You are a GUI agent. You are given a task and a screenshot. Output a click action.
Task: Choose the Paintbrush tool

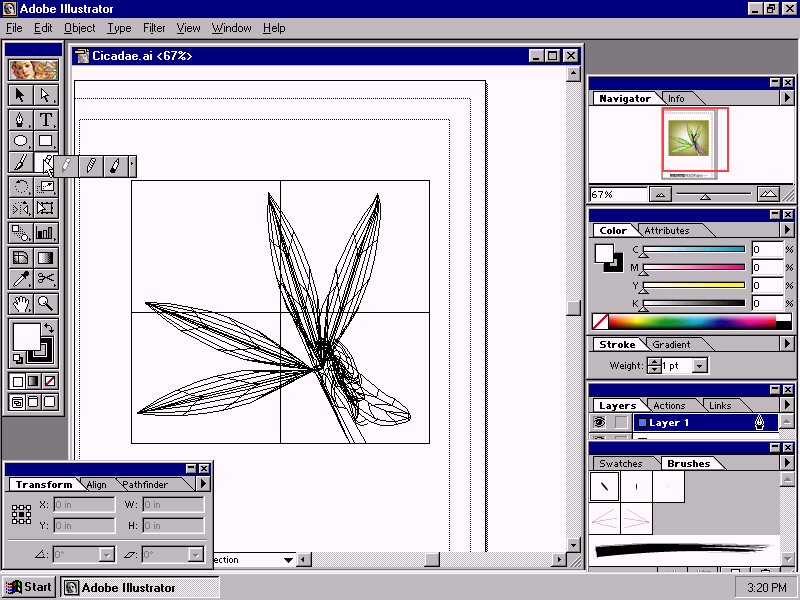(21, 163)
